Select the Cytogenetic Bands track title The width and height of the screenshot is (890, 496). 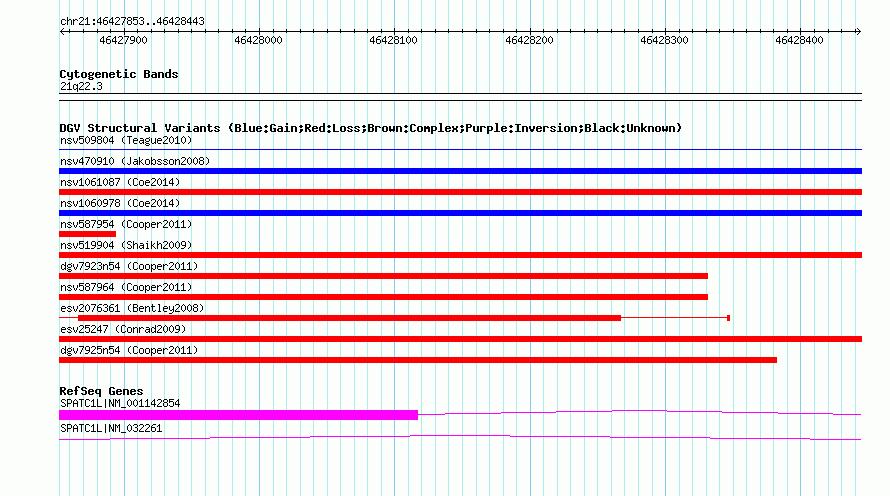[119, 74]
